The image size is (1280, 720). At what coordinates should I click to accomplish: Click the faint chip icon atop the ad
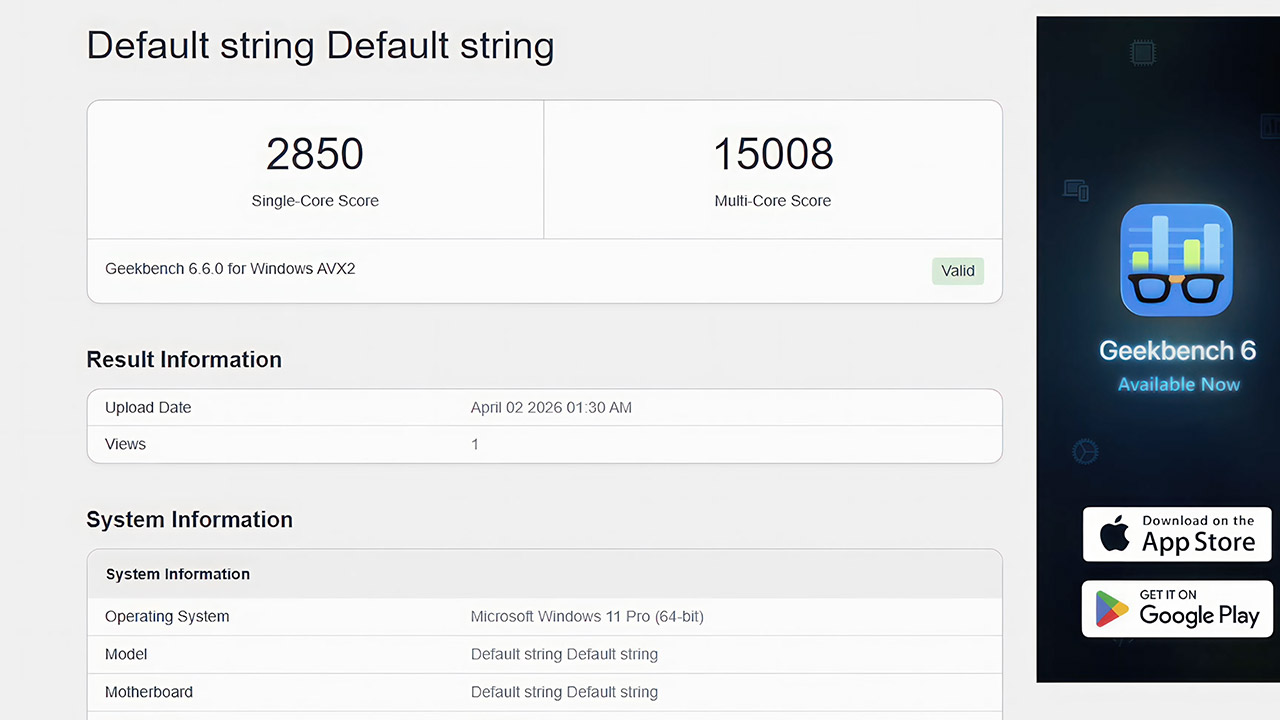tap(1142, 51)
